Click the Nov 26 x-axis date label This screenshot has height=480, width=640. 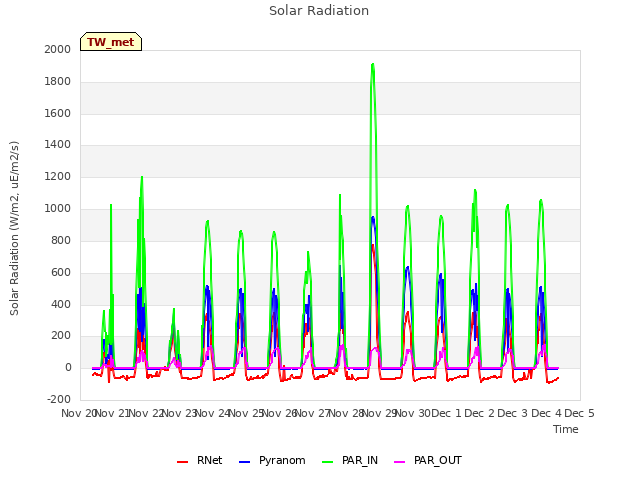click(279, 413)
